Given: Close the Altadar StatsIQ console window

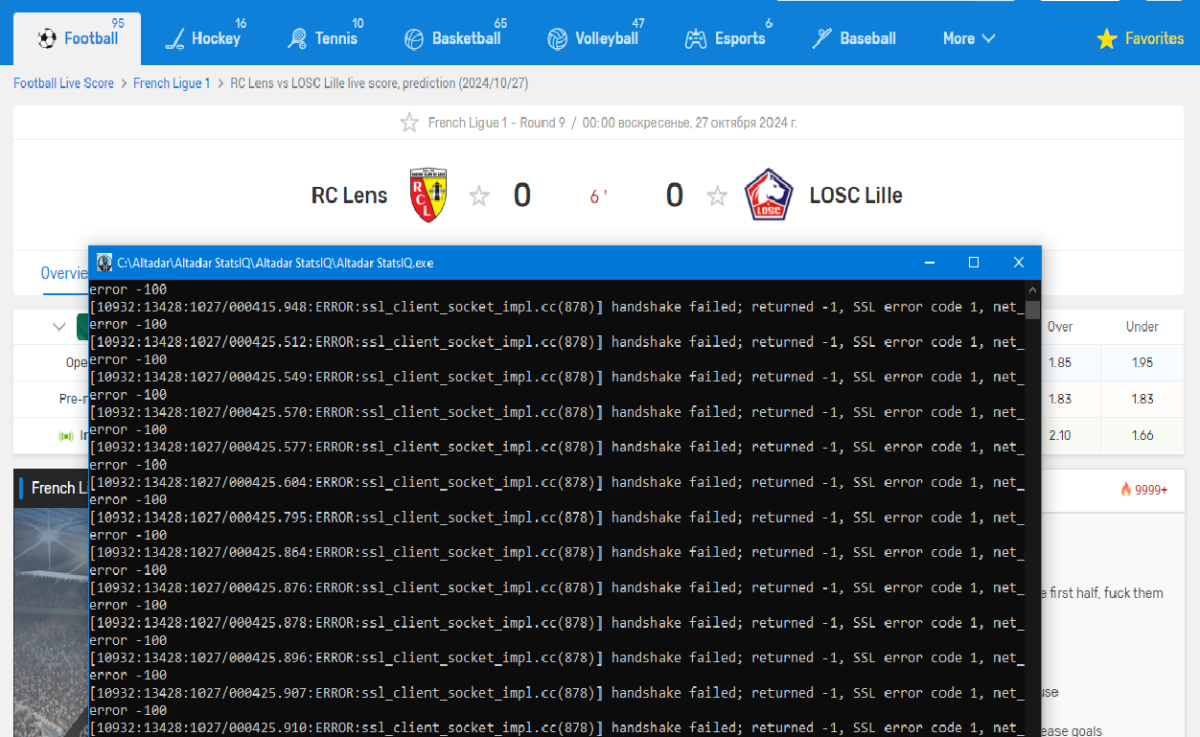Looking at the screenshot, I should [x=1018, y=263].
